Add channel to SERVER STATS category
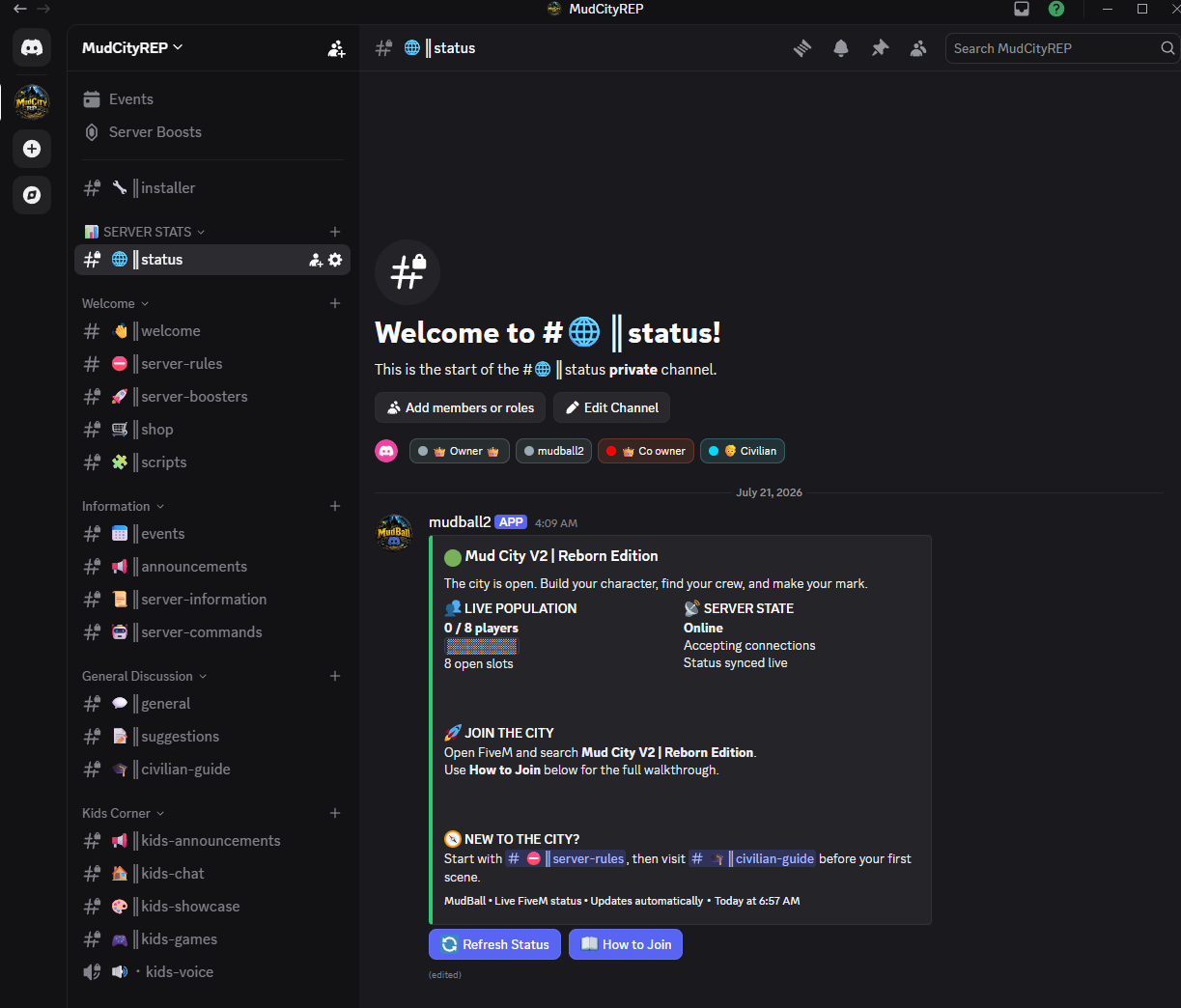This screenshot has height=1008, width=1181. 335,232
